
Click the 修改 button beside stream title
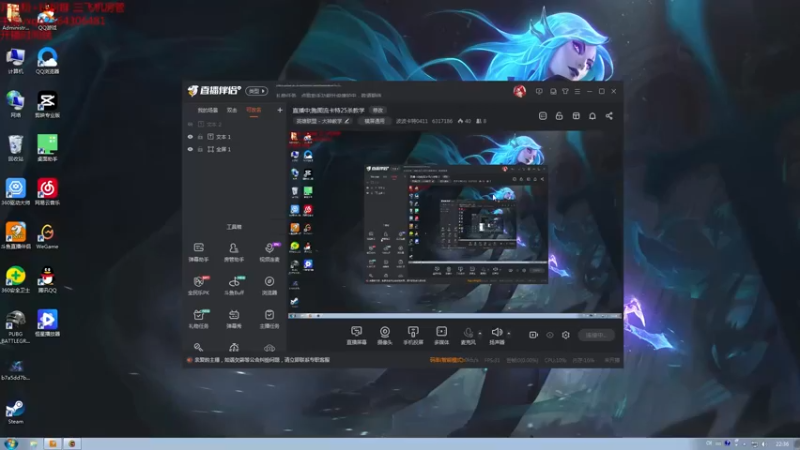(x=378, y=110)
